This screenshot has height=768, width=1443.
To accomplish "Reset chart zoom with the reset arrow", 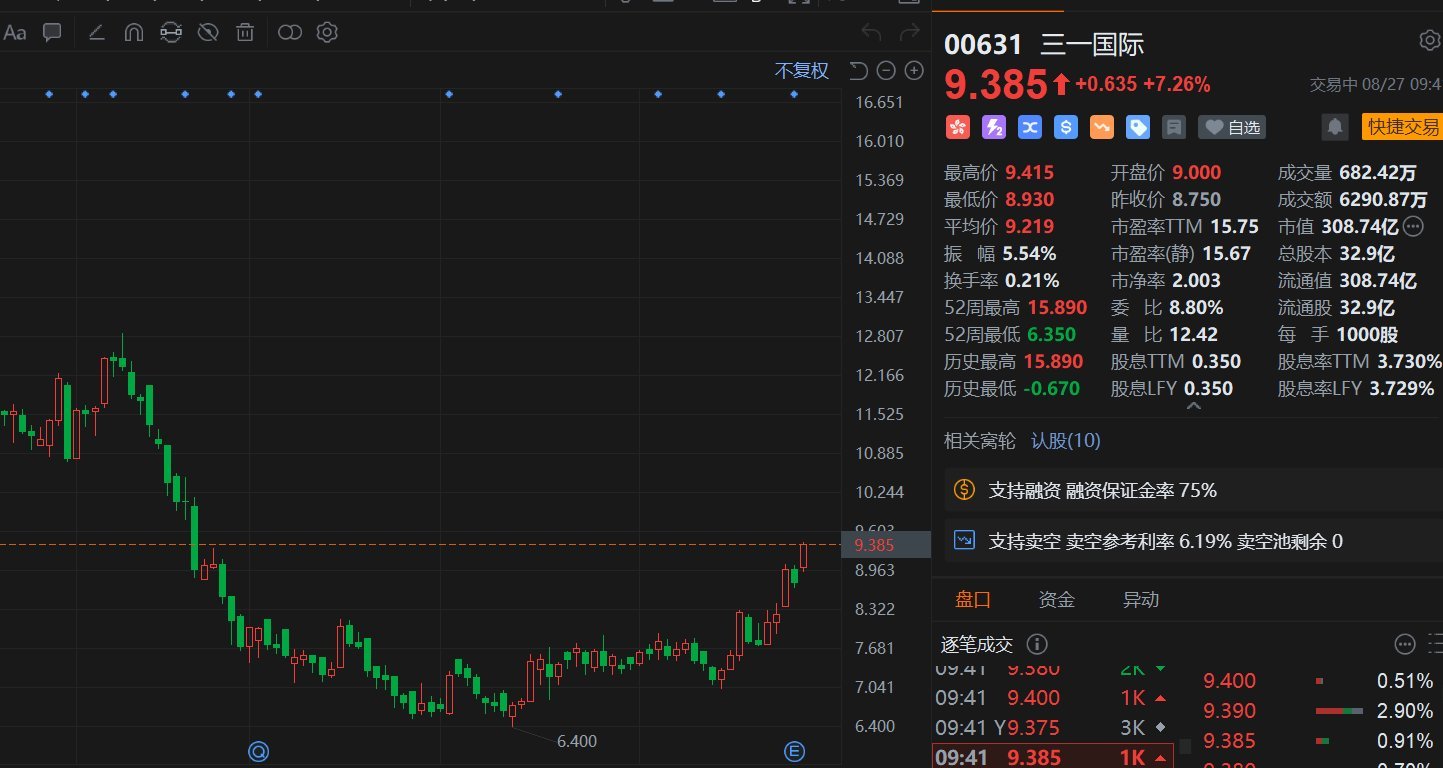I will pos(858,70).
